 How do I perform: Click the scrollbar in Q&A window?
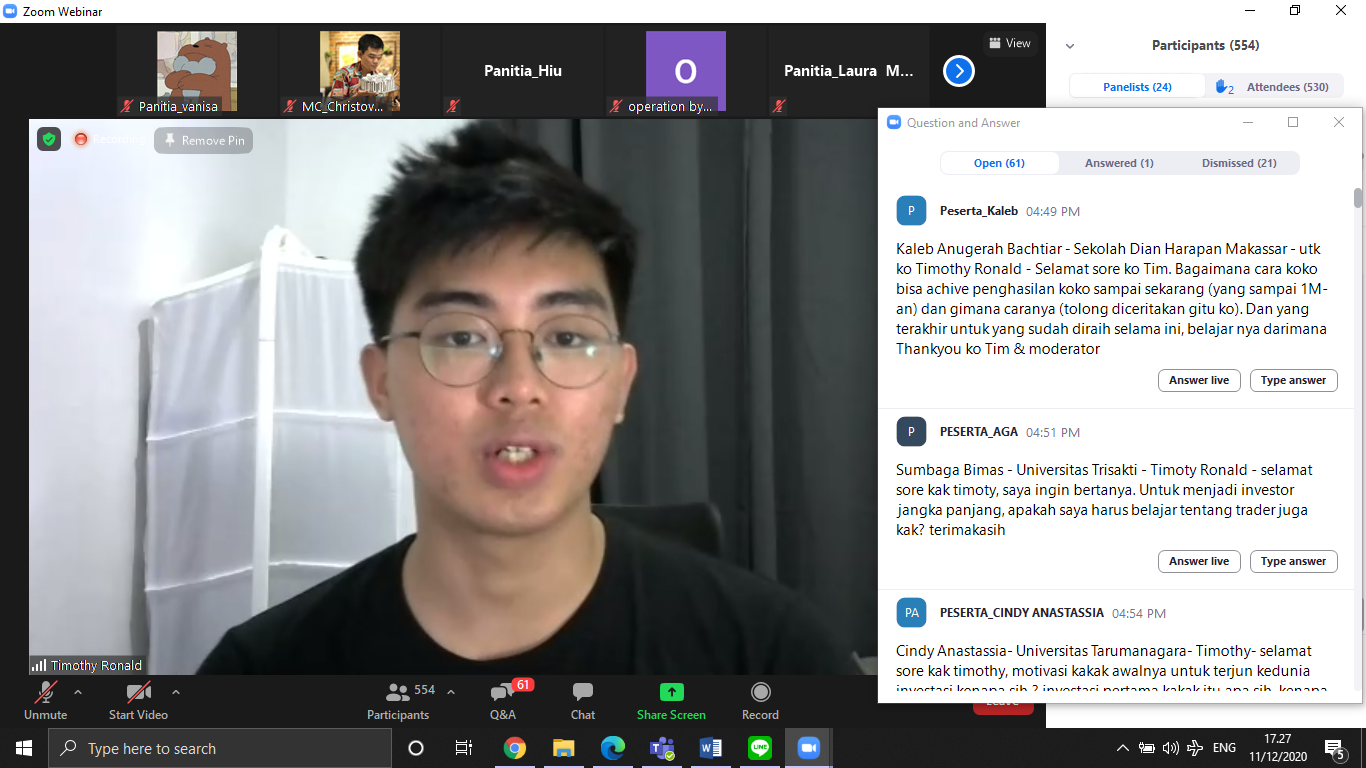point(1358,197)
